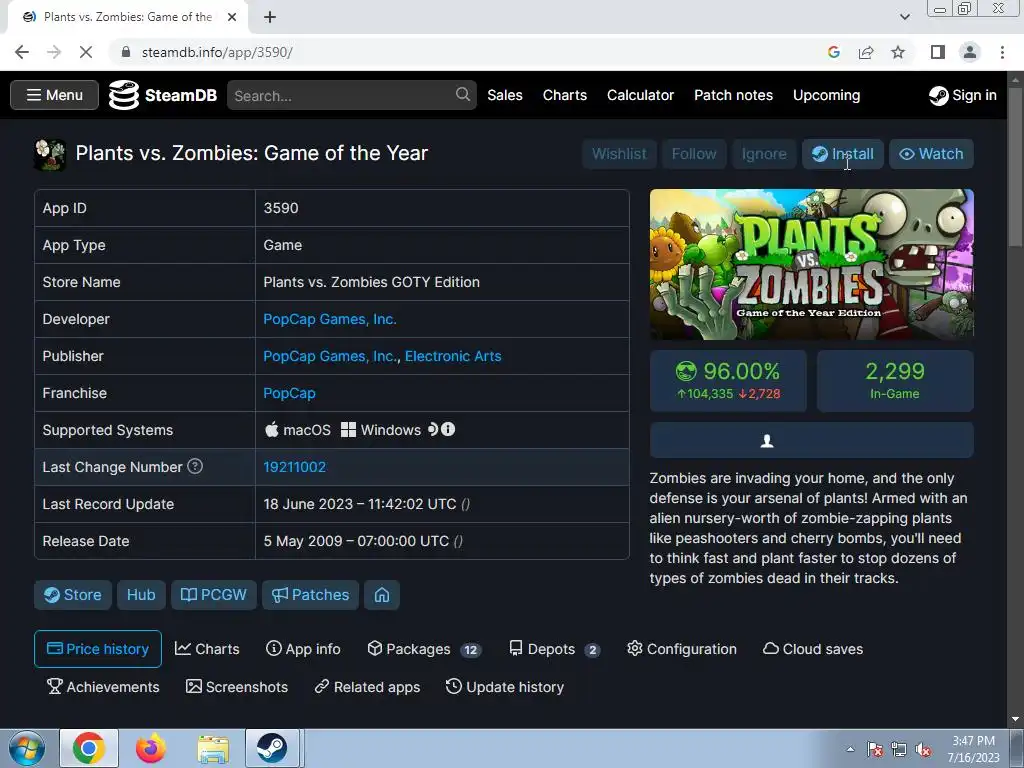Open the Packages tab
This screenshot has height=768, width=1024.
(x=424, y=649)
